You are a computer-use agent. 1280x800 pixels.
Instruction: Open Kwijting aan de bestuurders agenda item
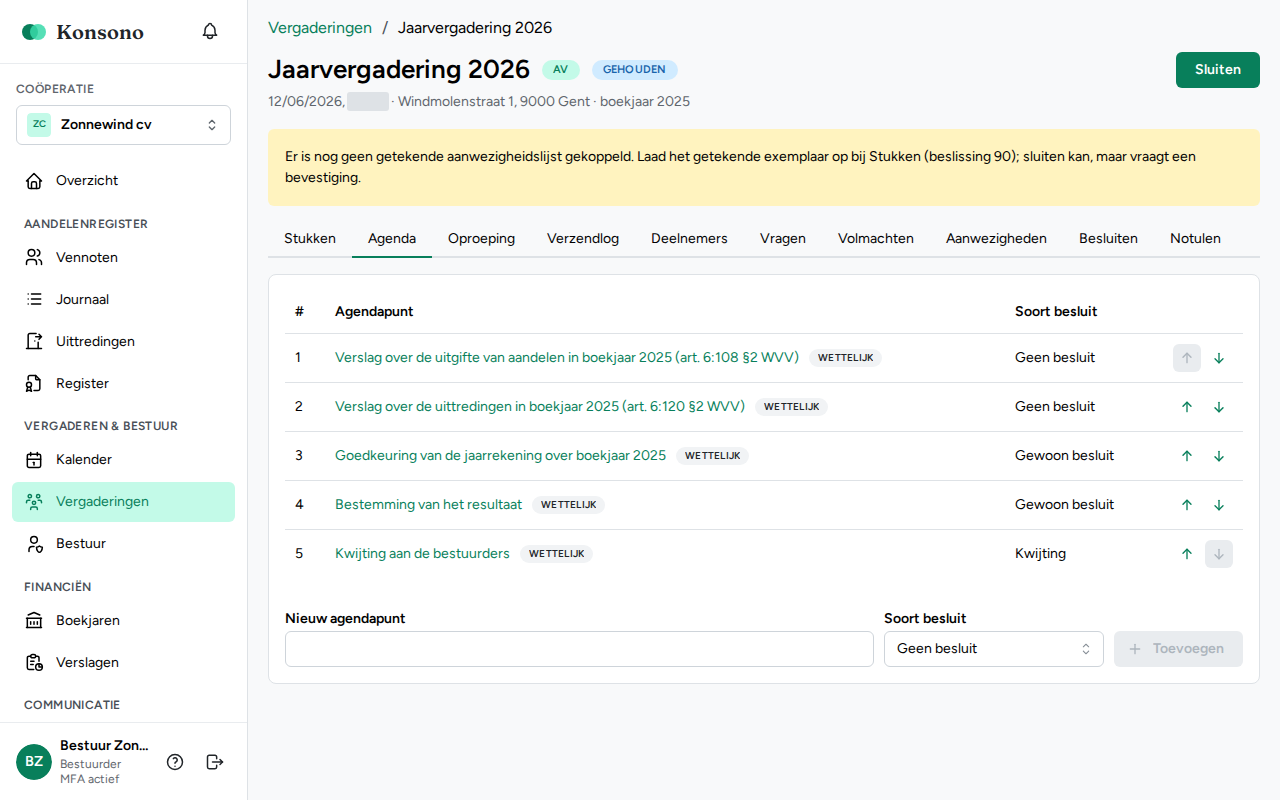(422, 554)
